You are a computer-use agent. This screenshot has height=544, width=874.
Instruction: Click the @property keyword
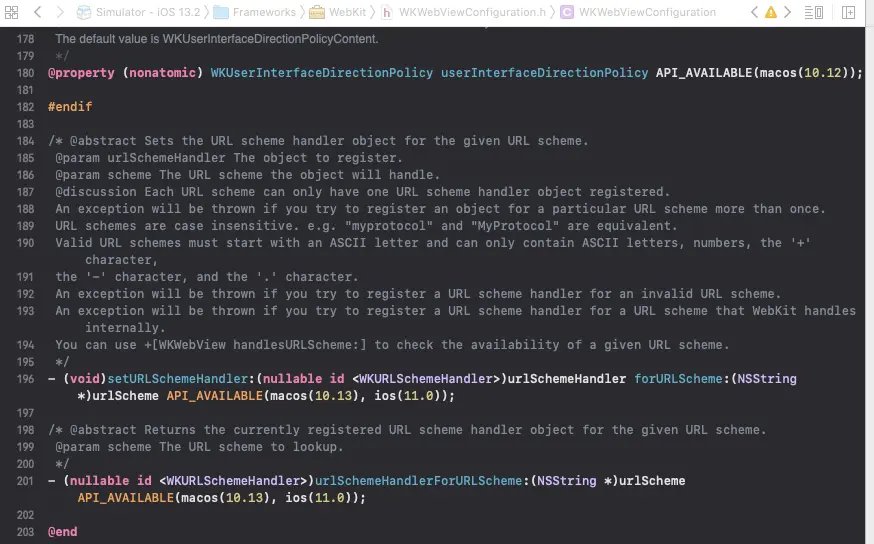pyautogui.click(x=81, y=73)
